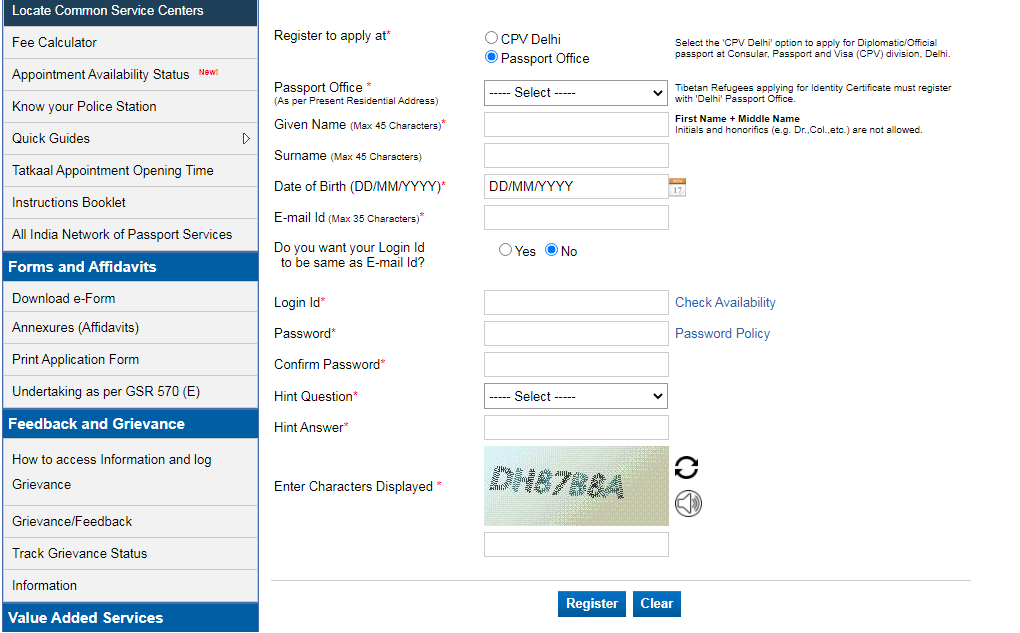Image resolution: width=1020 pixels, height=633 pixels.
Task: Open the Password Policy link
Action: point(722,334)
